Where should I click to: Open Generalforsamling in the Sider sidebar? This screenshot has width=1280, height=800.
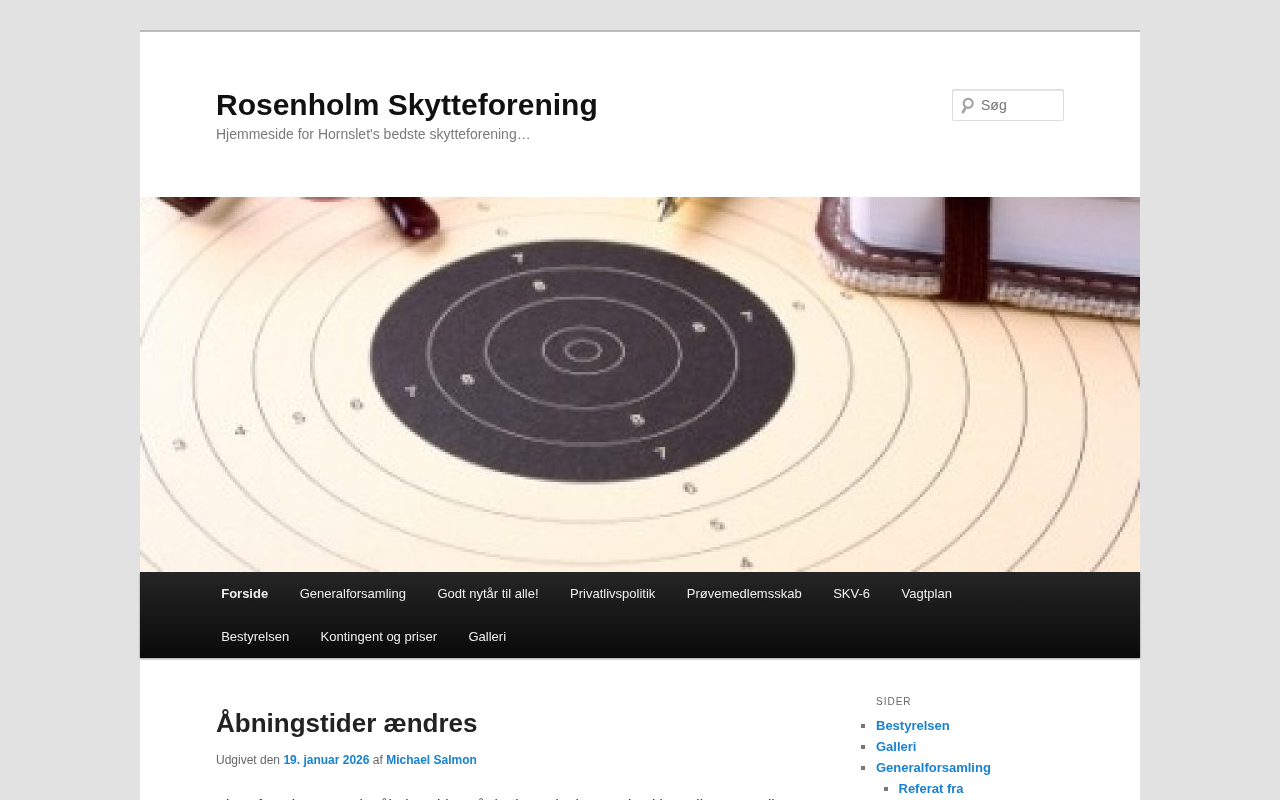click(x=933, y=768)
